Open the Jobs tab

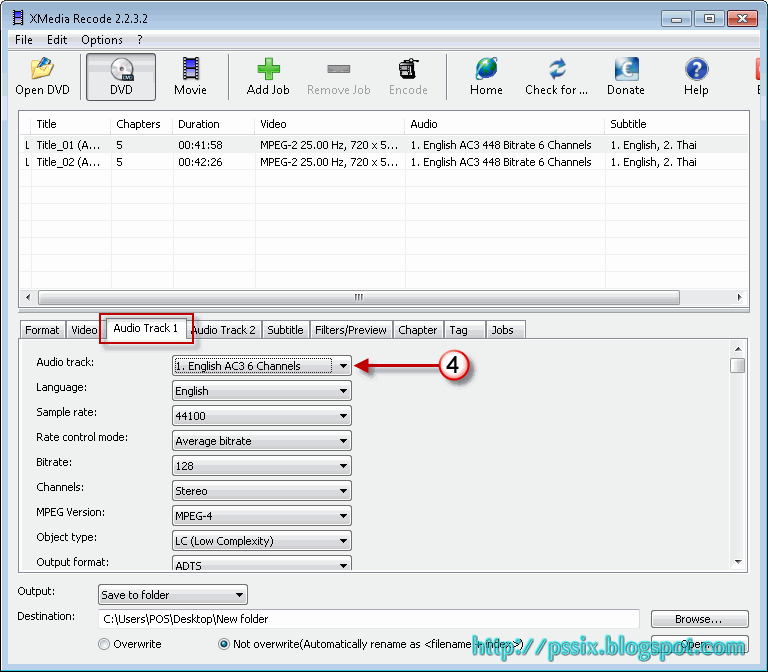(x=503, y=330)
